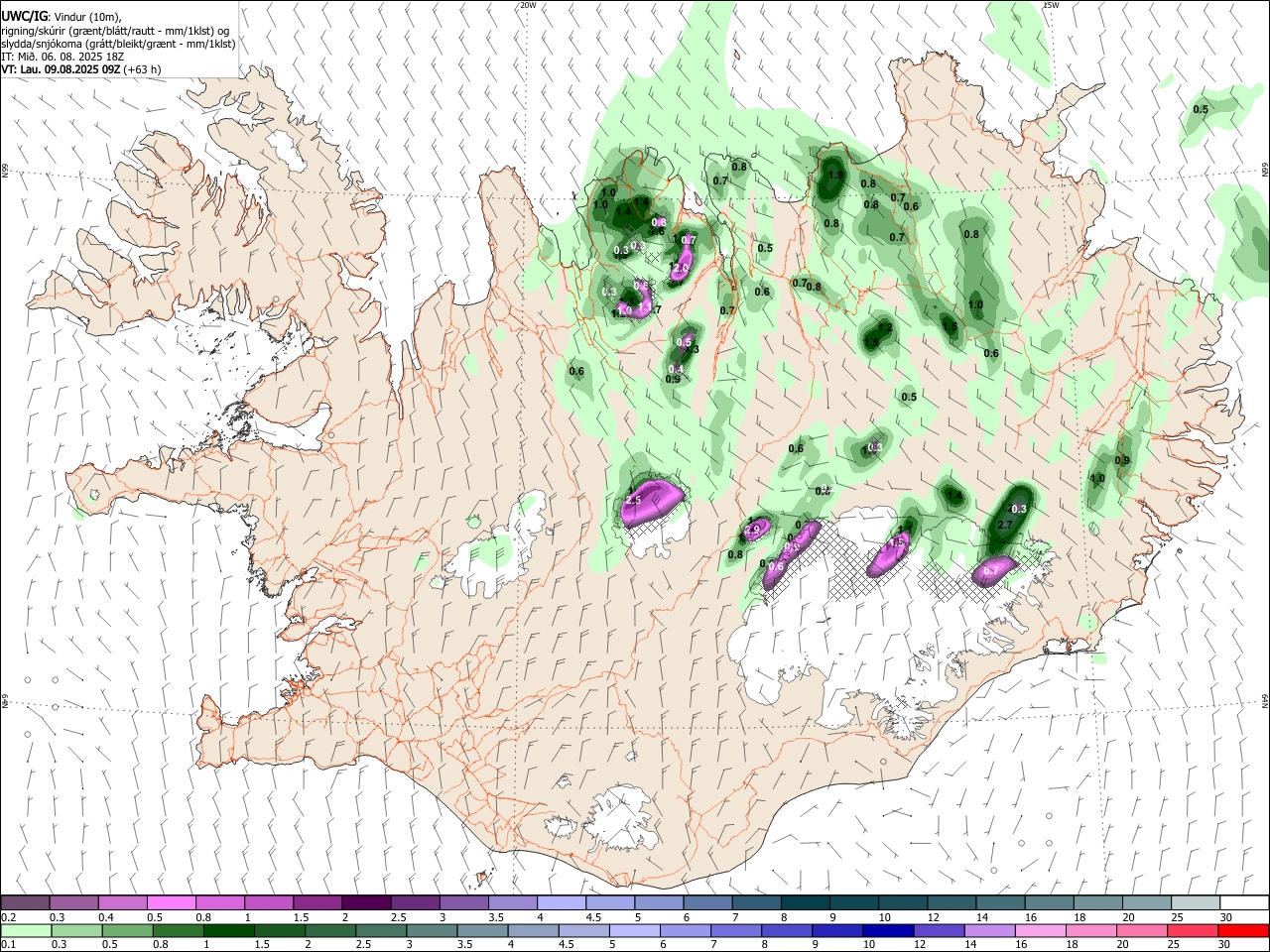Pick the darkest green 1 swatch in lower legend row

click(228, 930)
